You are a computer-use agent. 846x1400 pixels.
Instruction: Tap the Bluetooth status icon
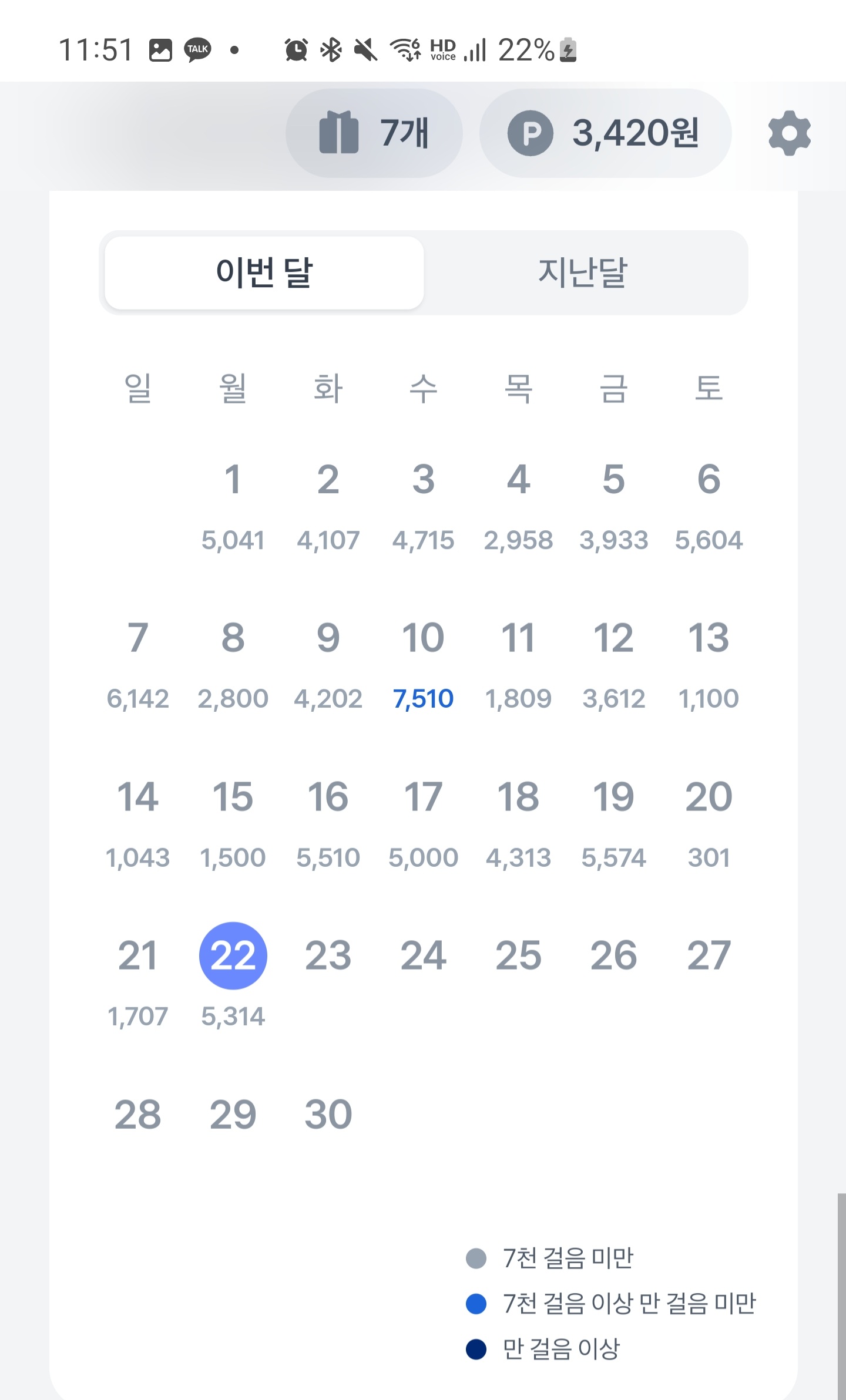point(331,50)
